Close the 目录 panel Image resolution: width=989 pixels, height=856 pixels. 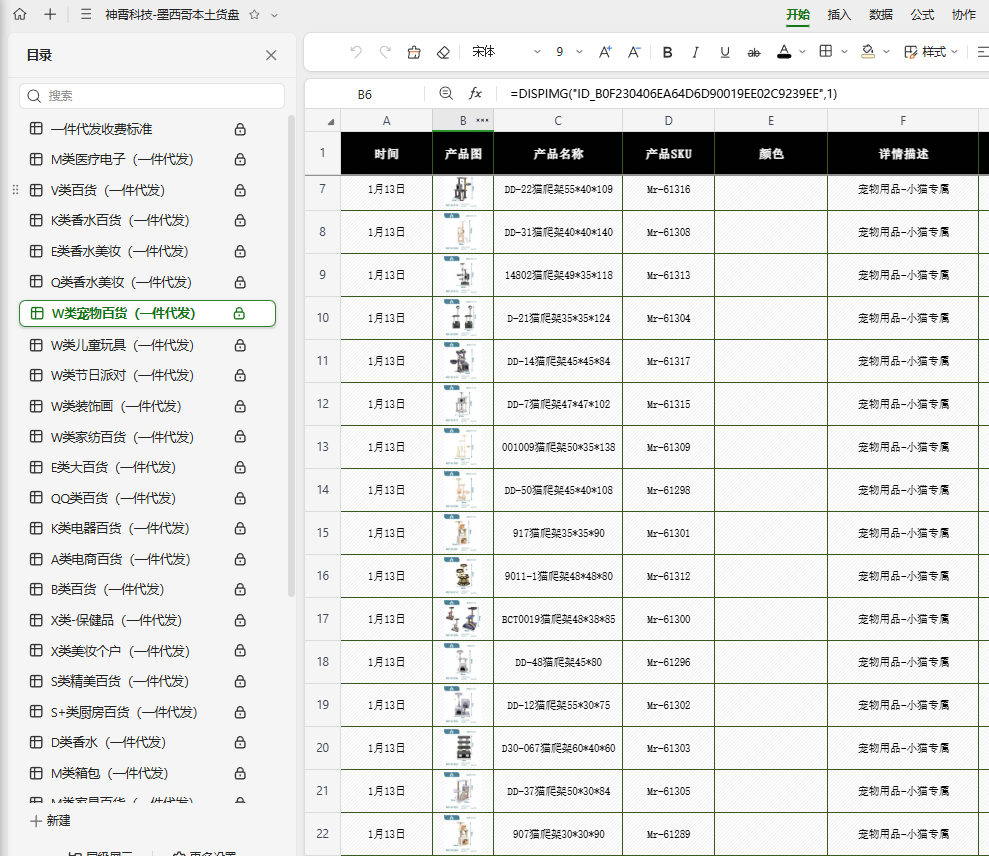tap(271, 56)
